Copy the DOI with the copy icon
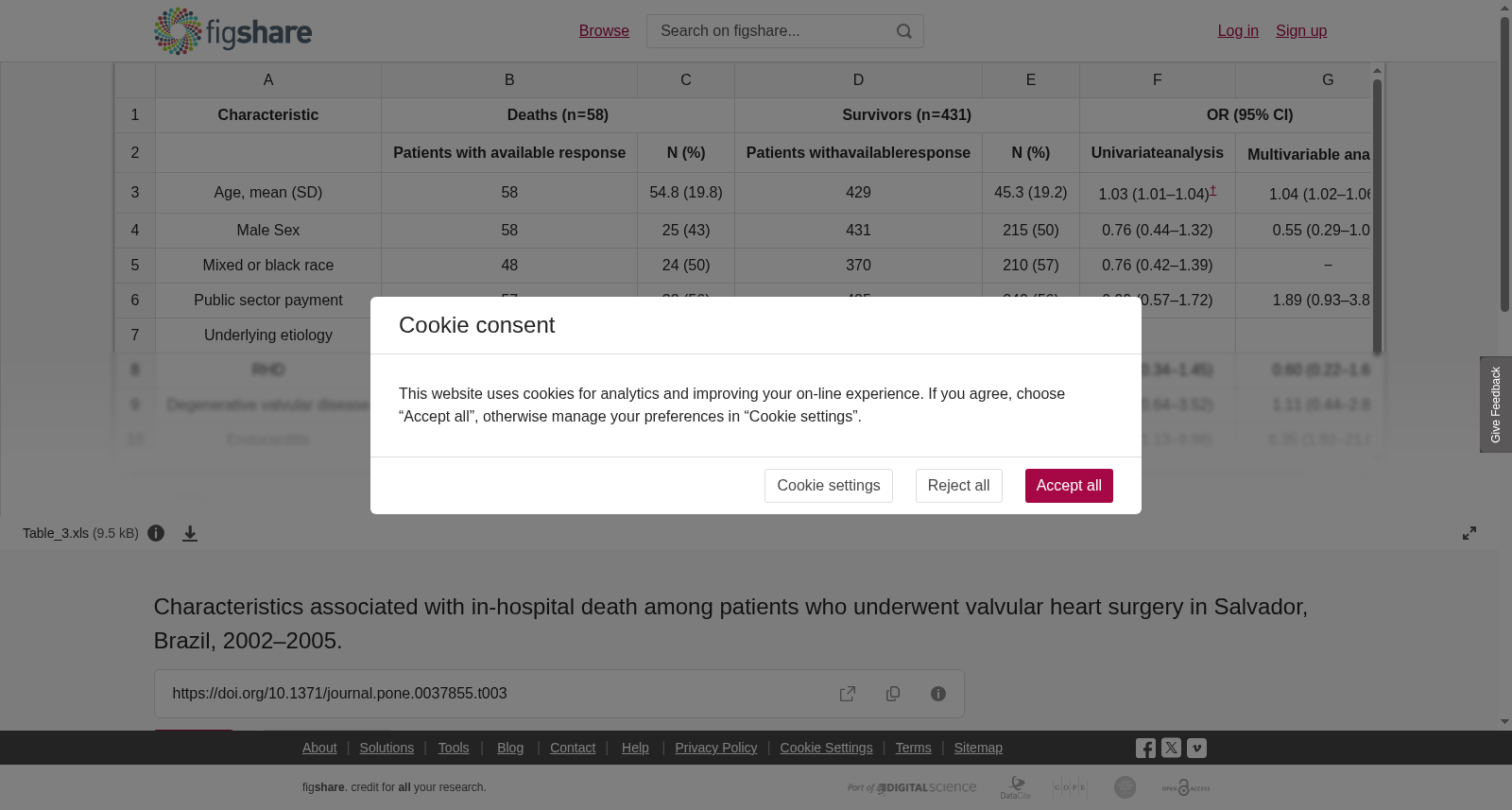This screenshot has width=1512, height=810. (893, 694)
